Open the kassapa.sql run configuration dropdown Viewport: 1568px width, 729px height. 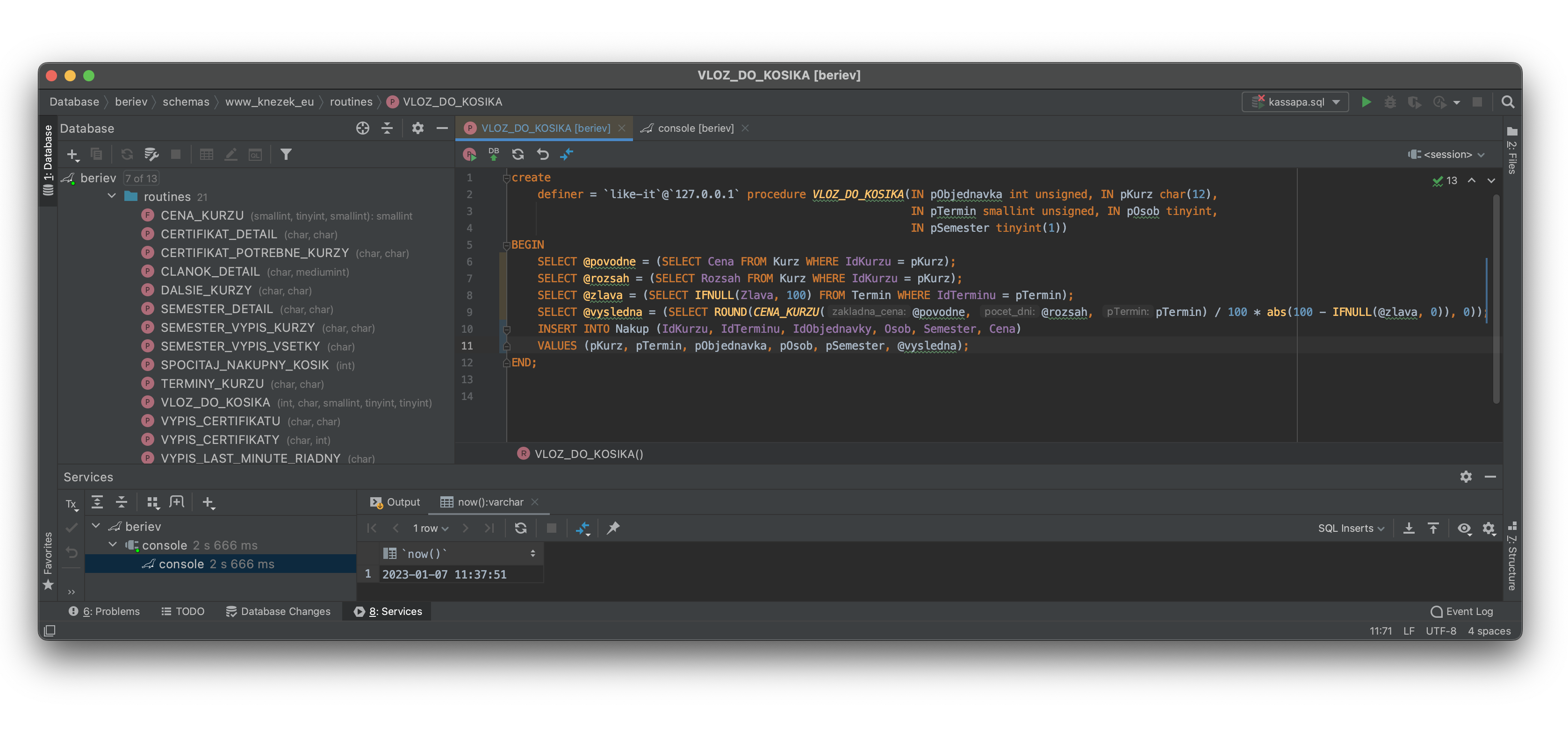point(1295,102)
